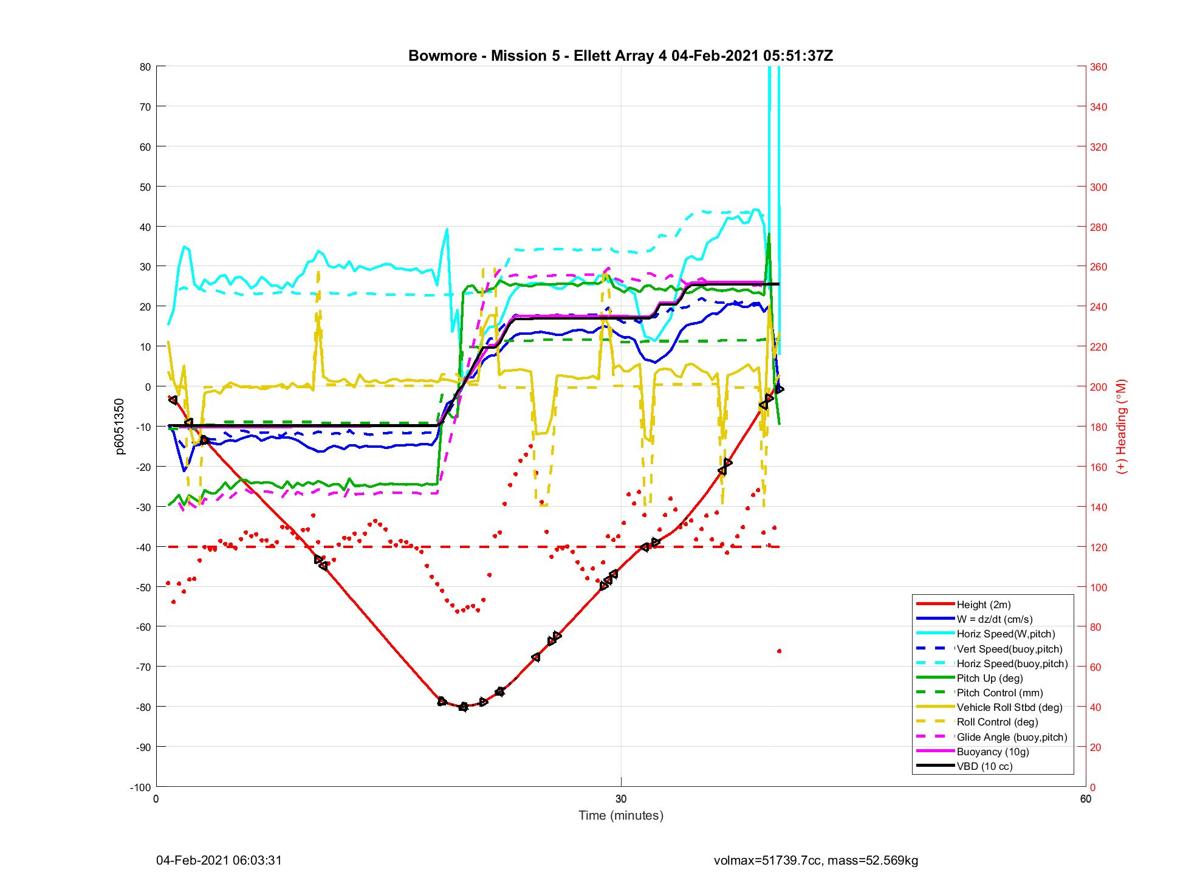The image size is (1200, 885).
Task: Select the left axis tick label "50"
Action: pyautogui.click(x=144, y=187)
